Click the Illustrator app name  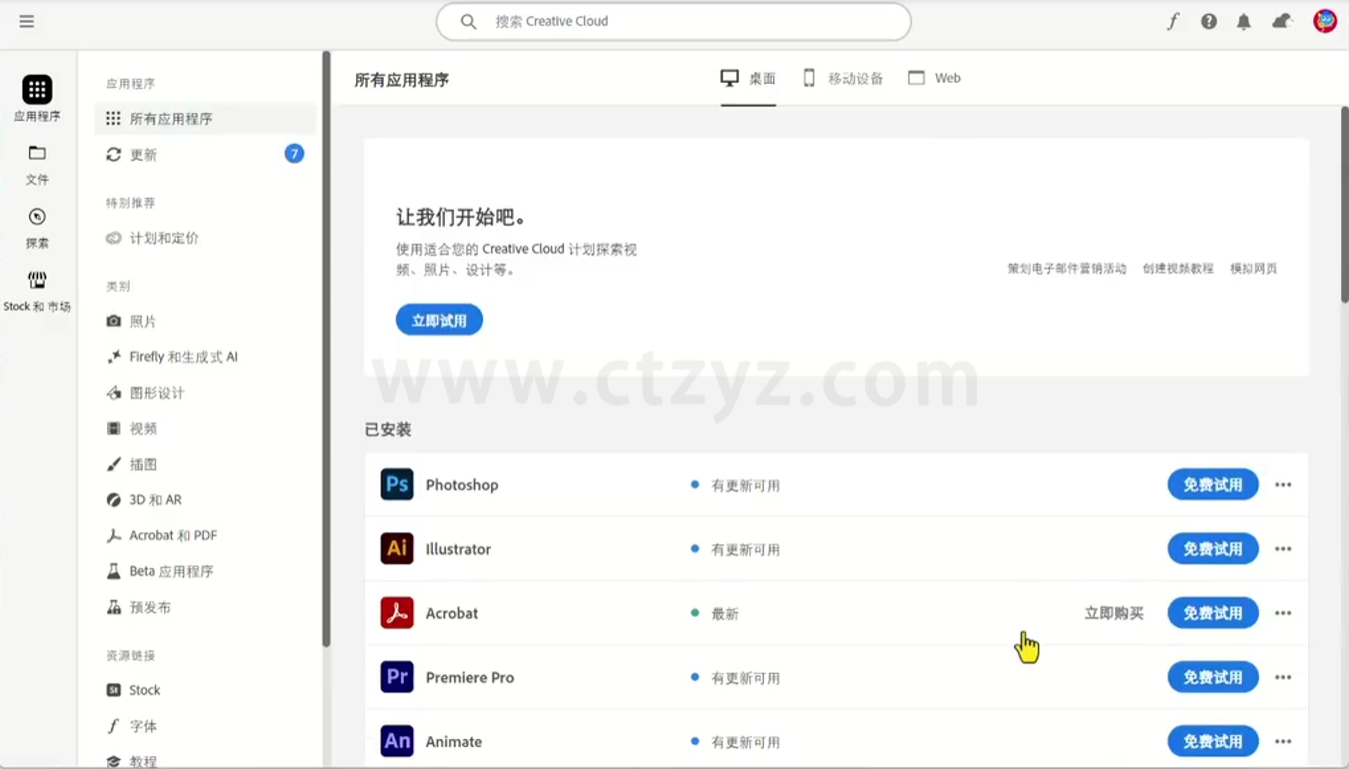(x=458, y=549)
